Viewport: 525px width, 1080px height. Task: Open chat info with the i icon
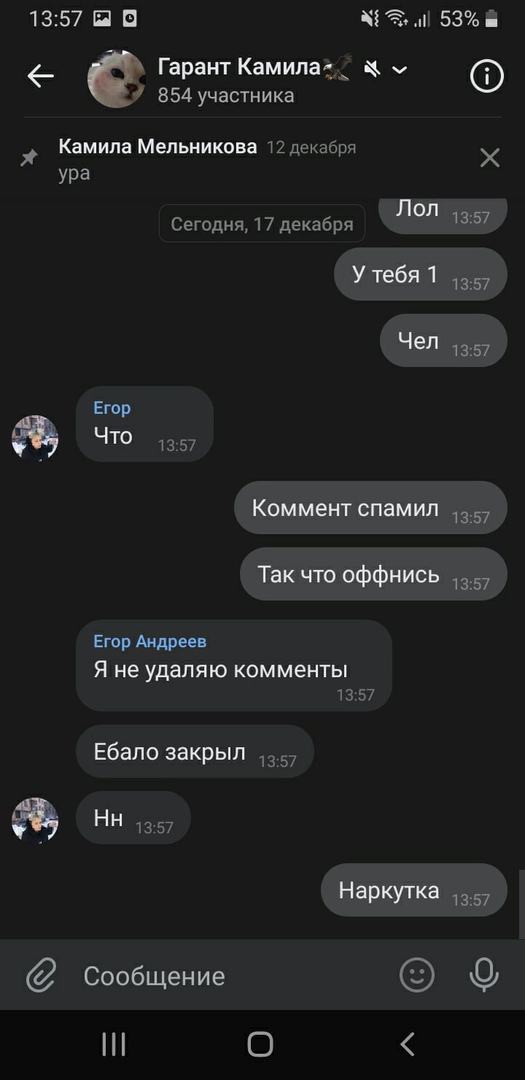click(487, 76)
